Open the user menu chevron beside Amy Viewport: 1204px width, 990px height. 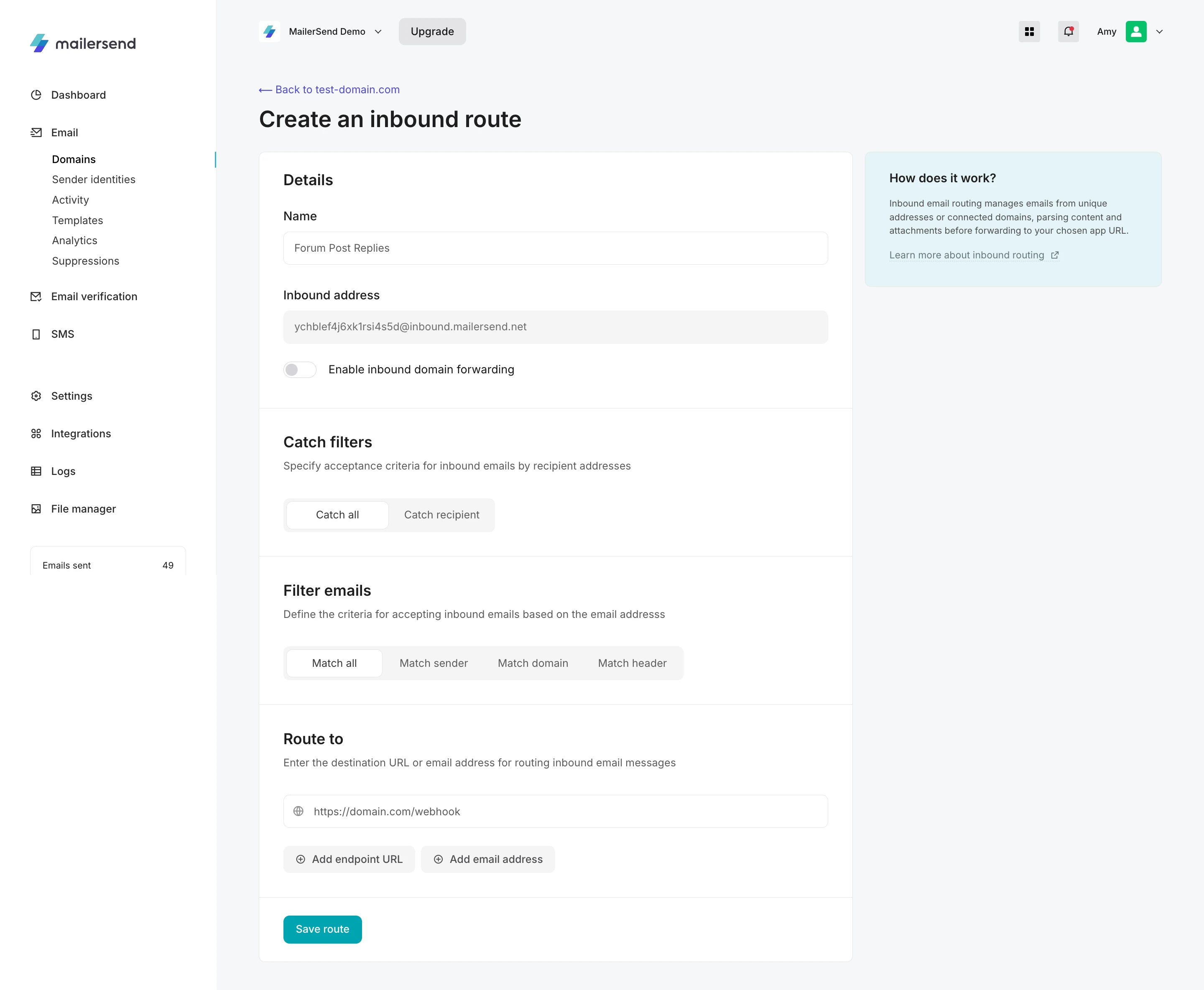pos(1159,32)
